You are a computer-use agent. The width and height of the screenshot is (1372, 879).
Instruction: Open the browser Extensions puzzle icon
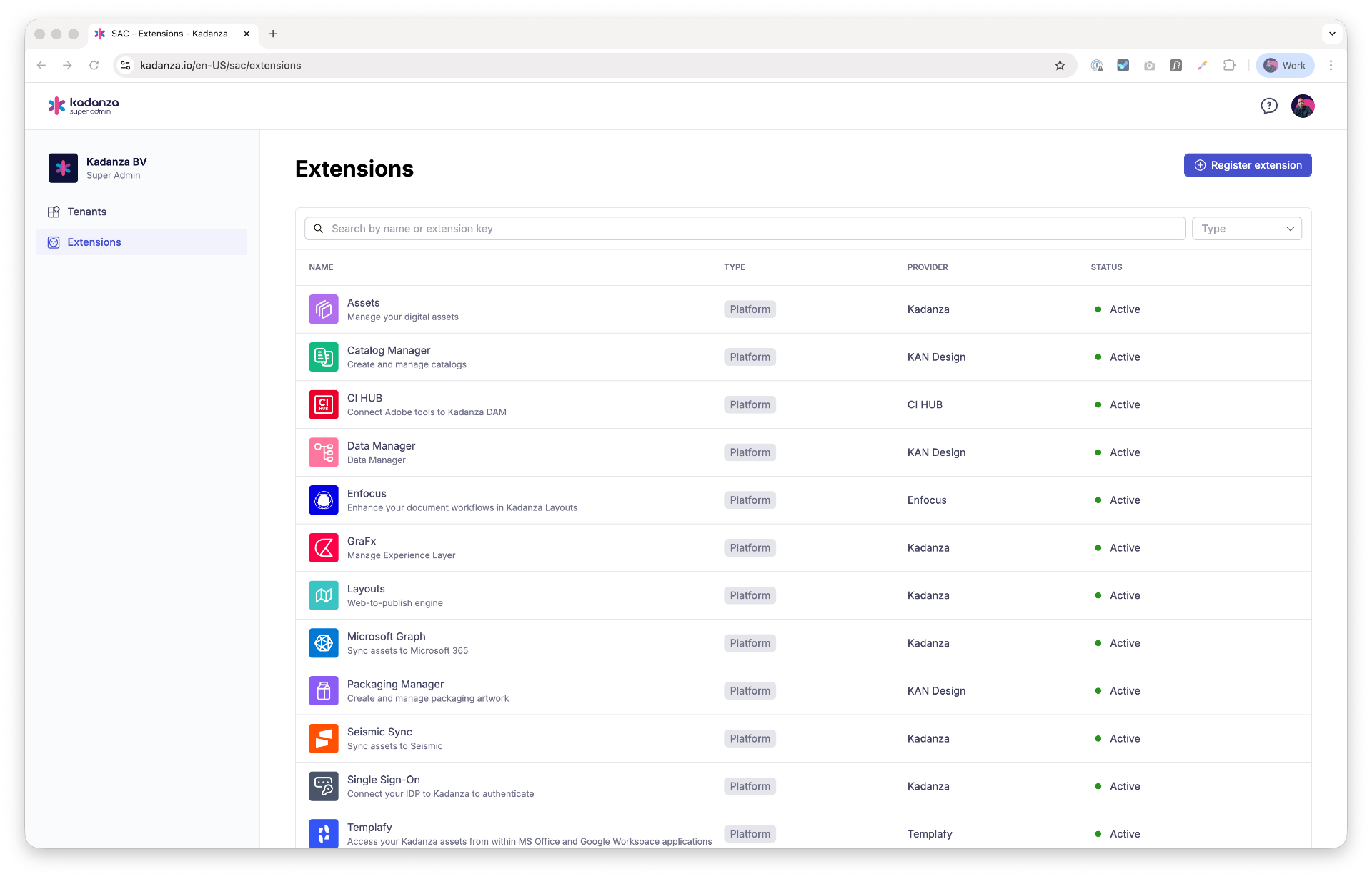(1229, 66)
